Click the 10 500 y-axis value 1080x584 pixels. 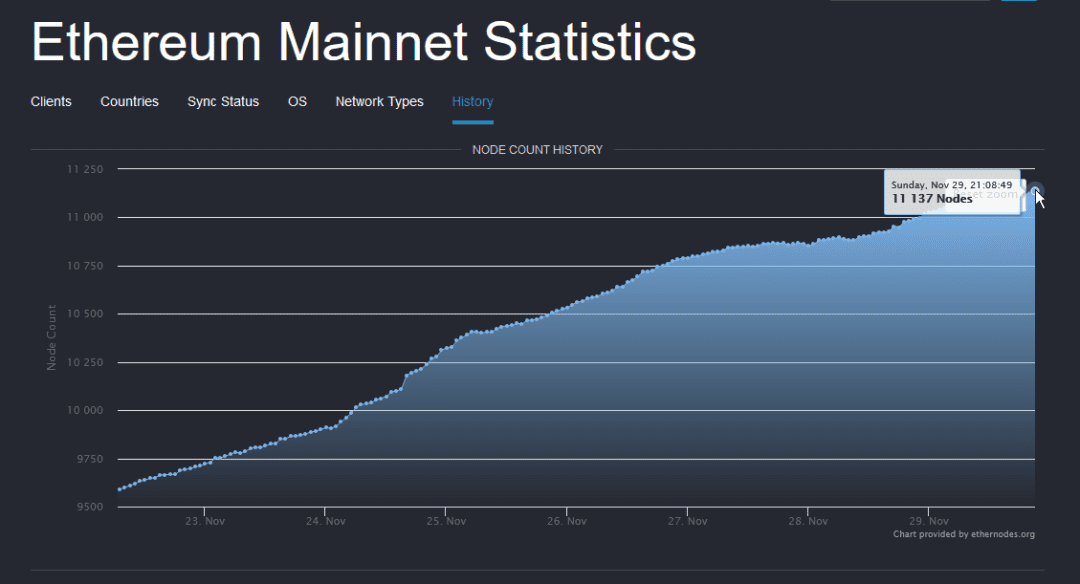click(85, 314)
